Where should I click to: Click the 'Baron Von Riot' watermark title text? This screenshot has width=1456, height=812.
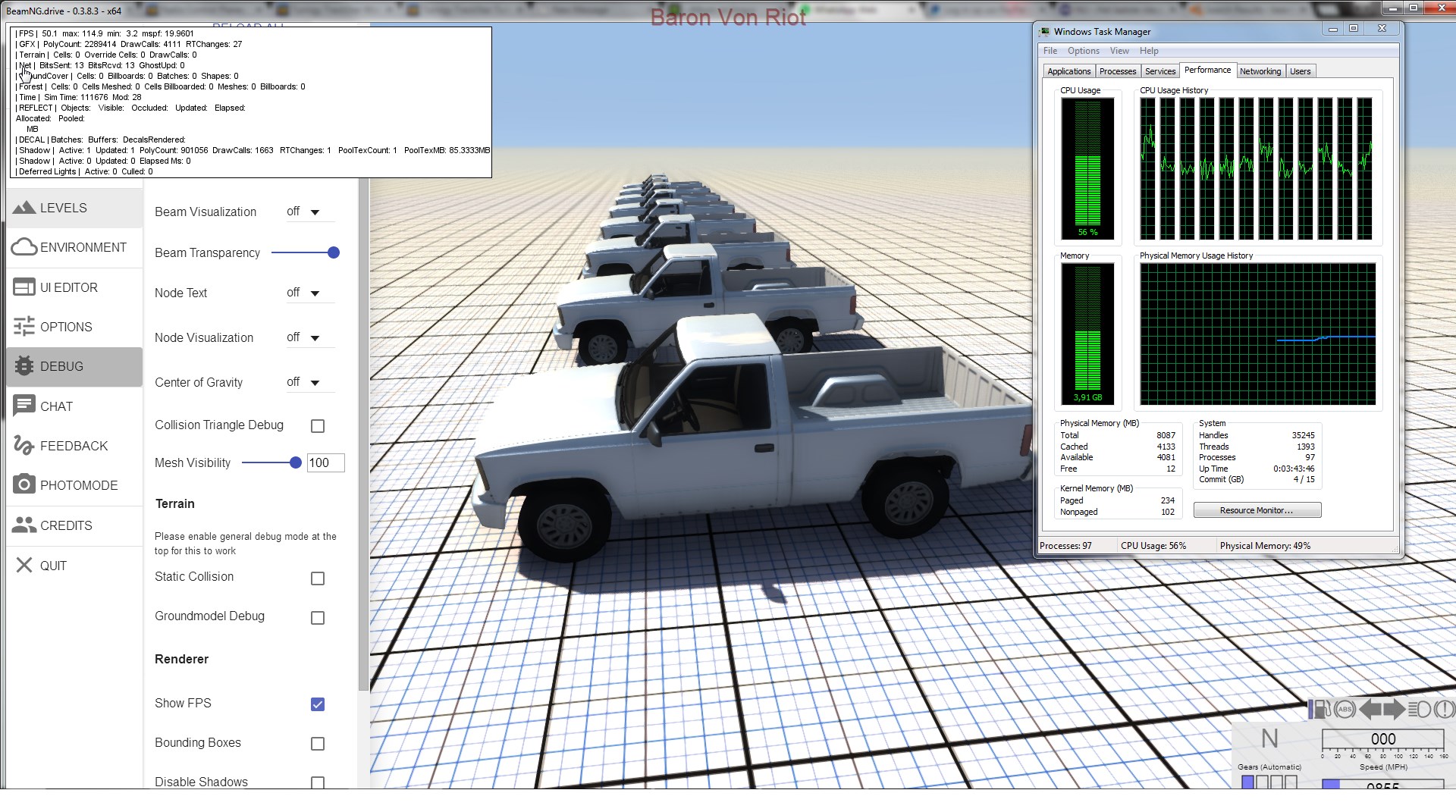click(x=728, y=17)
